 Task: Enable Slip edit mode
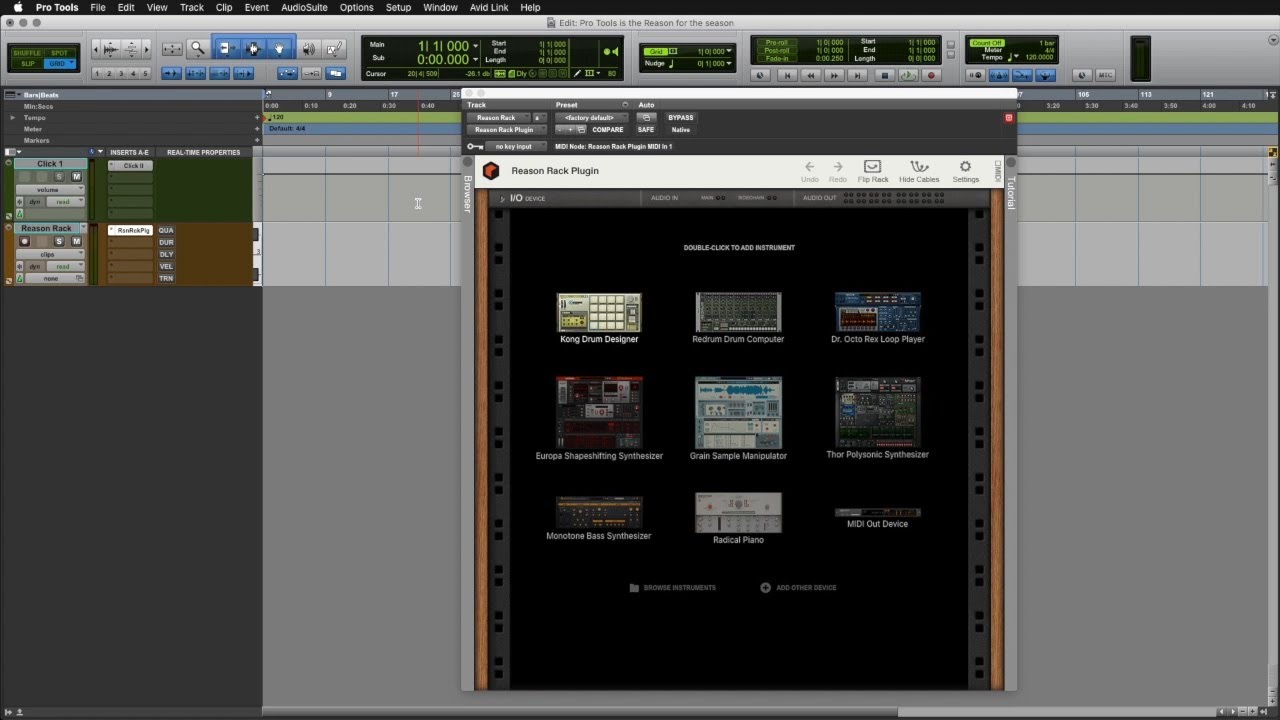(27, 64)
